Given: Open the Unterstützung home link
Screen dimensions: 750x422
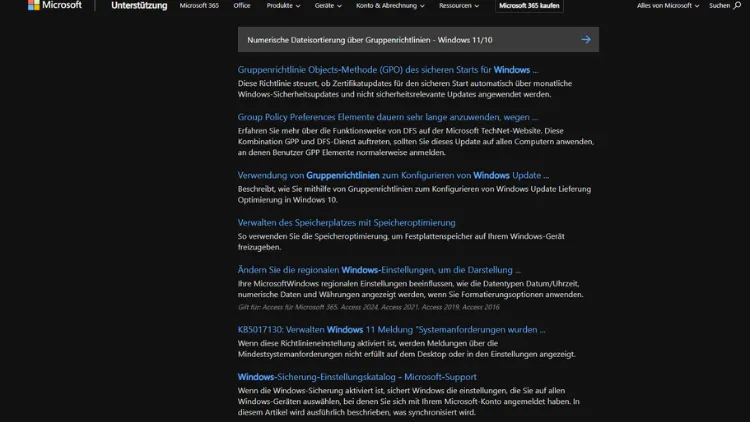Looking at the screenshot, I should click(x=139, y=6).
